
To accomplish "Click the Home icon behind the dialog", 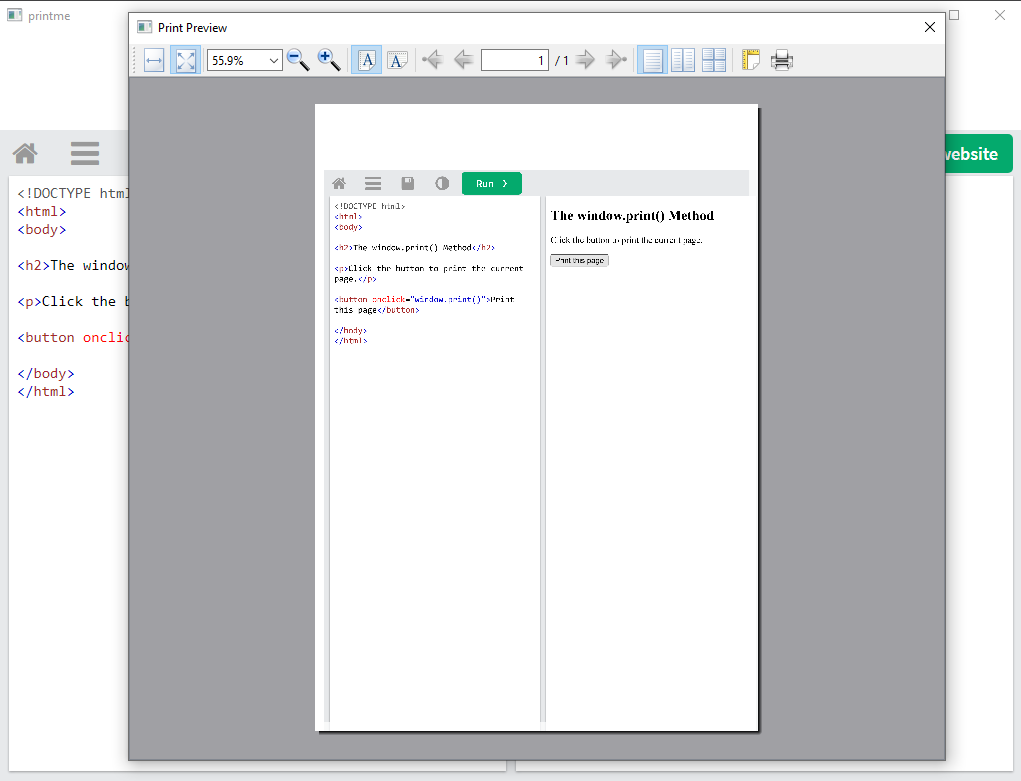I will tap(25, 154).
